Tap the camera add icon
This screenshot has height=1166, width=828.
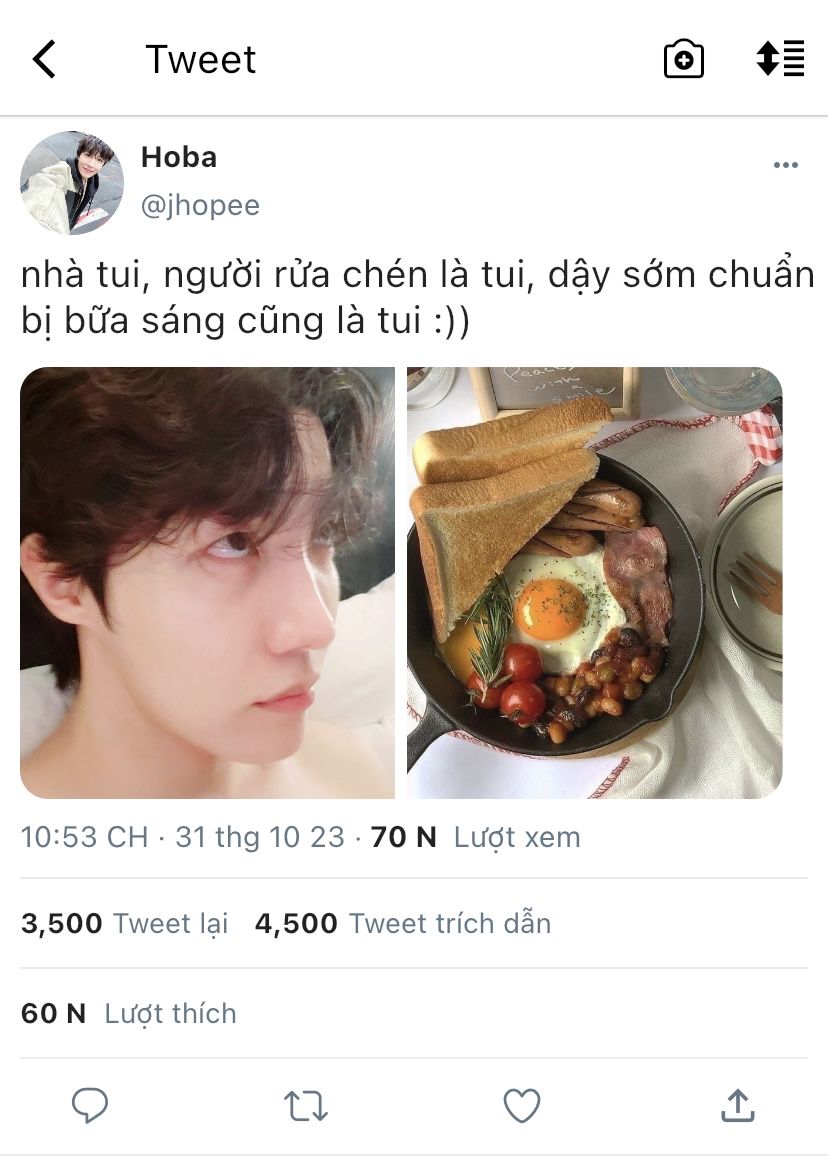(684, 59)
